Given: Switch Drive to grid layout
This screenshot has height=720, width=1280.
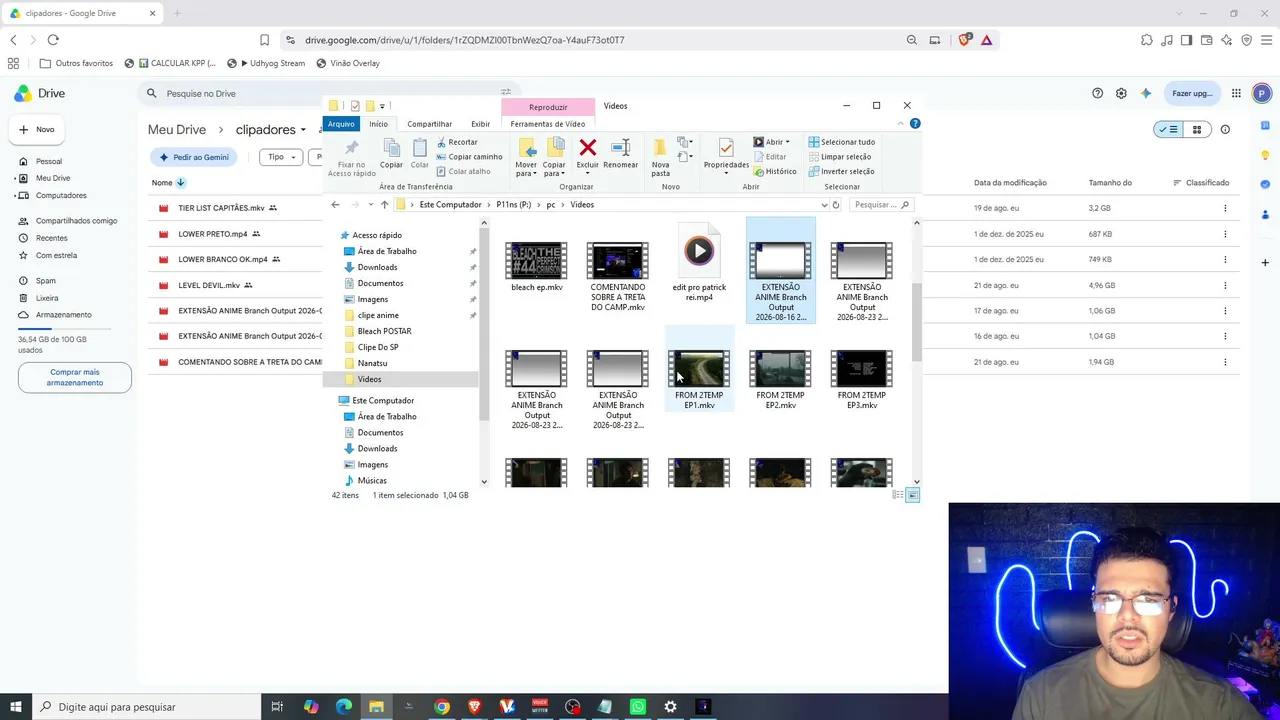Looking at the screenshot, I should [1196, 129].
